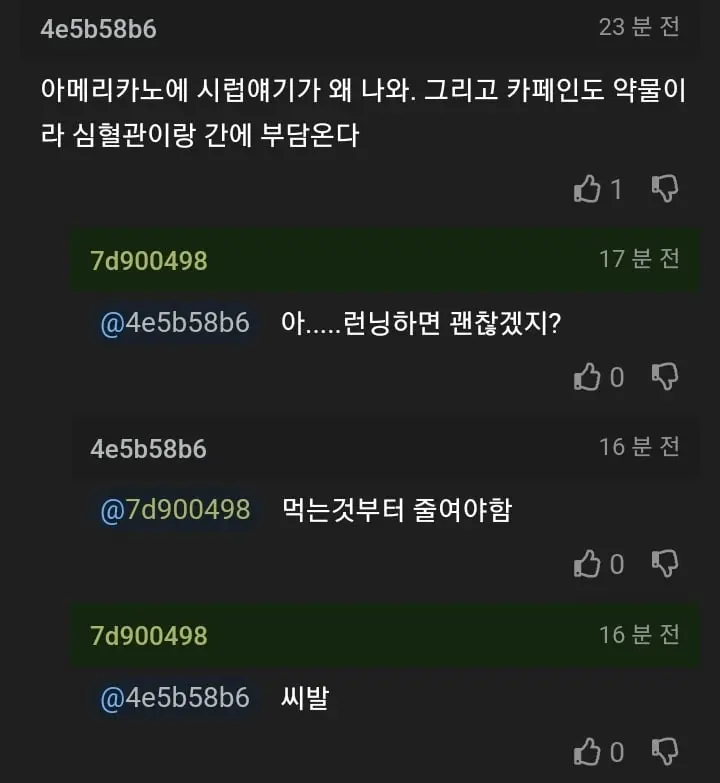Open the first highlighted 7d900498 username

pos(149,261)
